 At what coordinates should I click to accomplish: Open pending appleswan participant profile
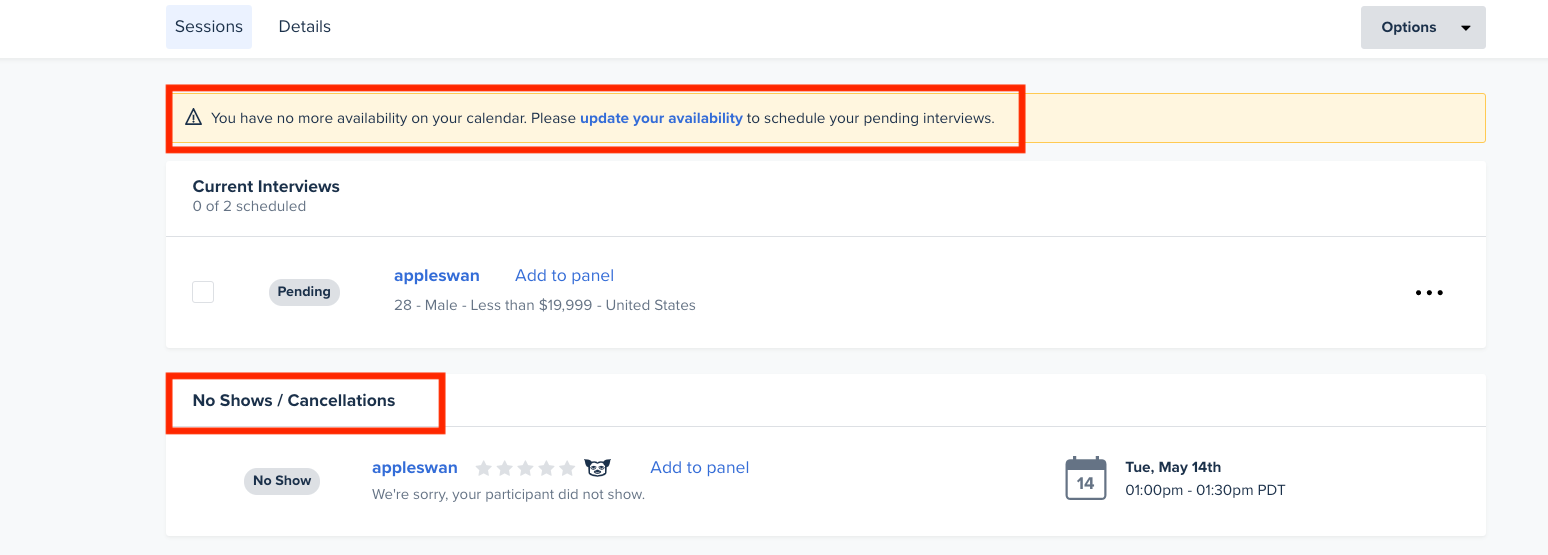click(437, 275)
